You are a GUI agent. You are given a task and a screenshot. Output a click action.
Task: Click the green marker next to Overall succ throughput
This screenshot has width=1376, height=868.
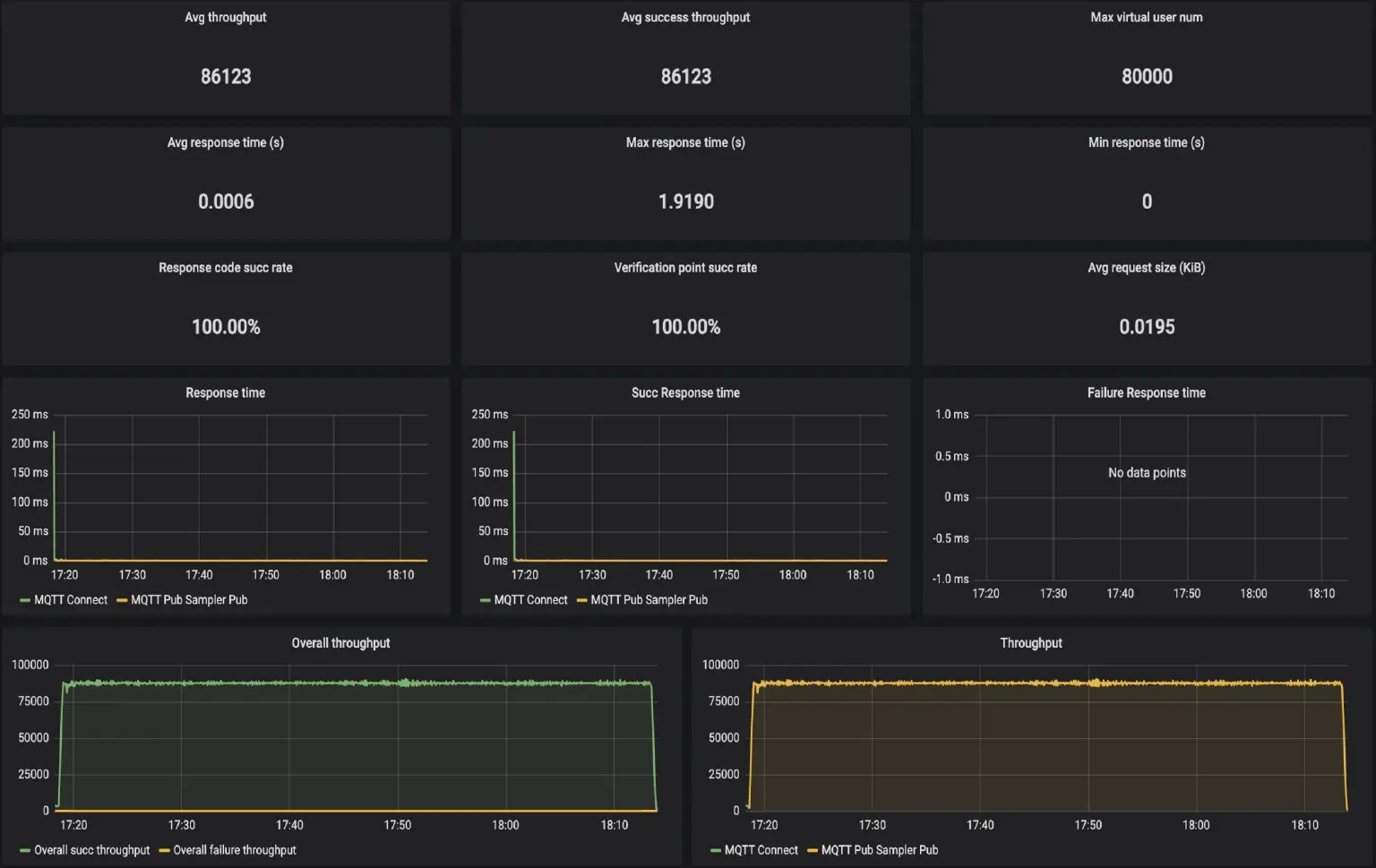coord(23,850)
